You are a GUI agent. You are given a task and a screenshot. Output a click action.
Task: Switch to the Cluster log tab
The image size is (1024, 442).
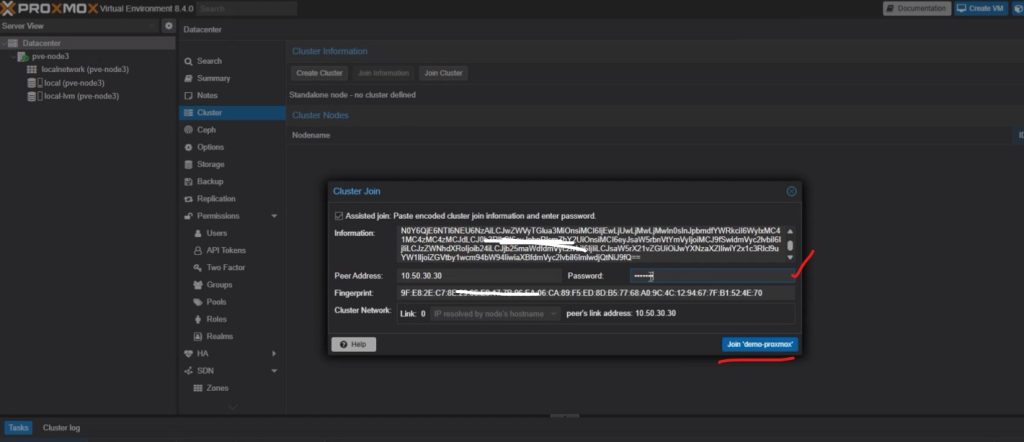(x=61, y=428)
